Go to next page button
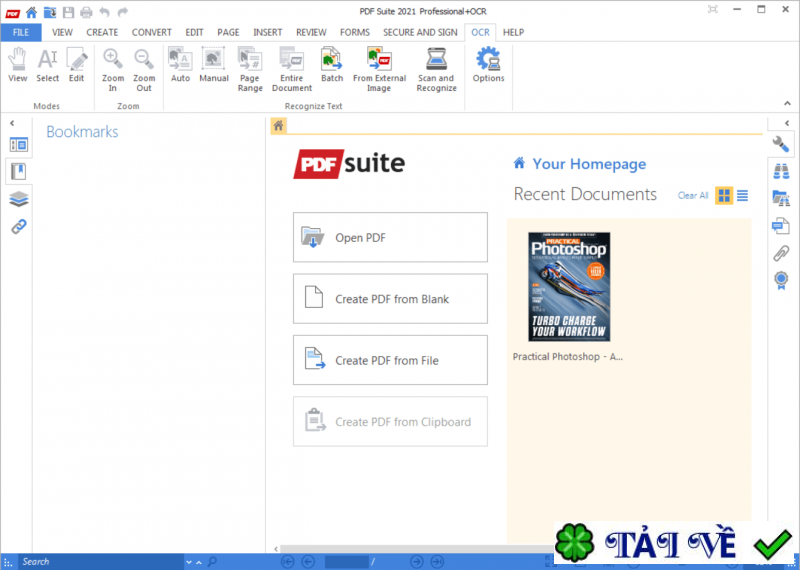This screenshot has height=570, width=800. point(417,562)
